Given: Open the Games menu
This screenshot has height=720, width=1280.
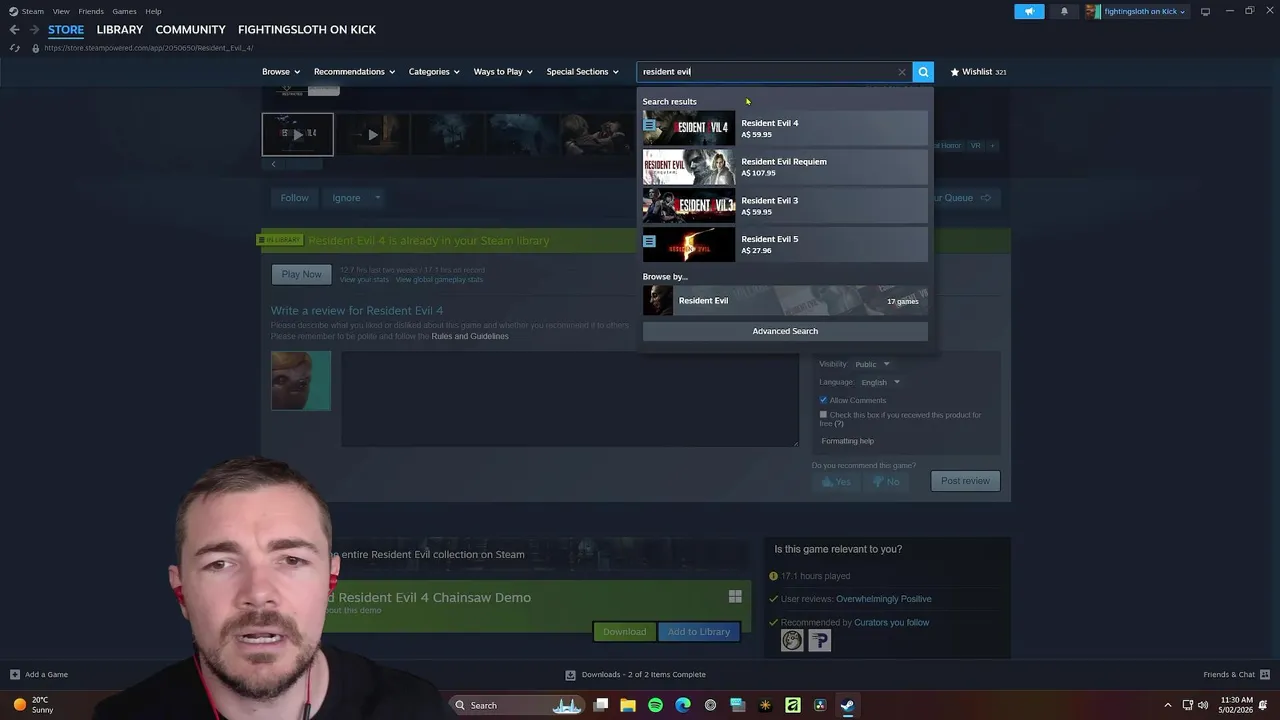Looking at the screenshot, I should tap(124, 11).
